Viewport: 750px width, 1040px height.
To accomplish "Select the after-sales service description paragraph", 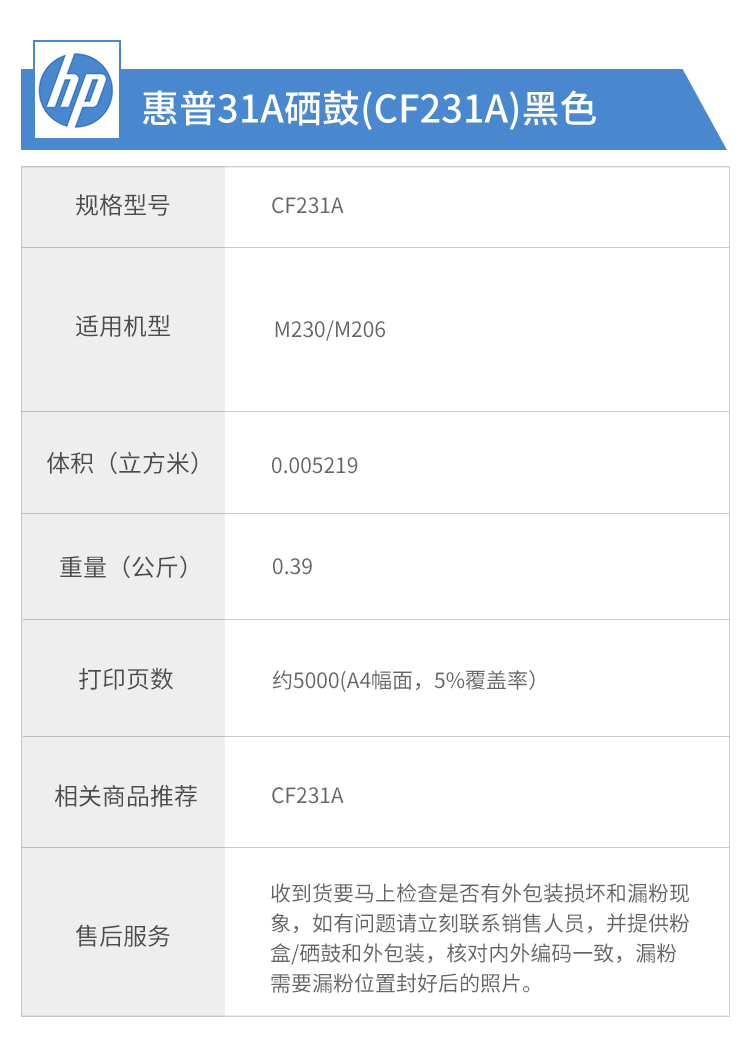I will [480, 938].
